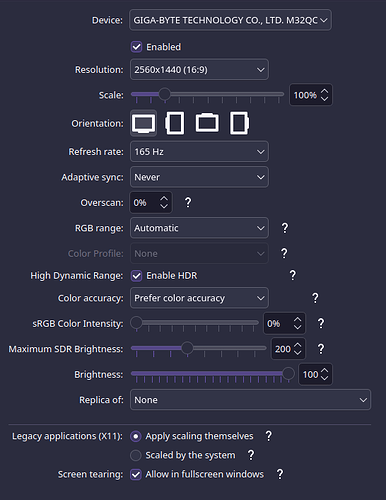Click the help icon beside Enable HDR

[x=292, y=275]
